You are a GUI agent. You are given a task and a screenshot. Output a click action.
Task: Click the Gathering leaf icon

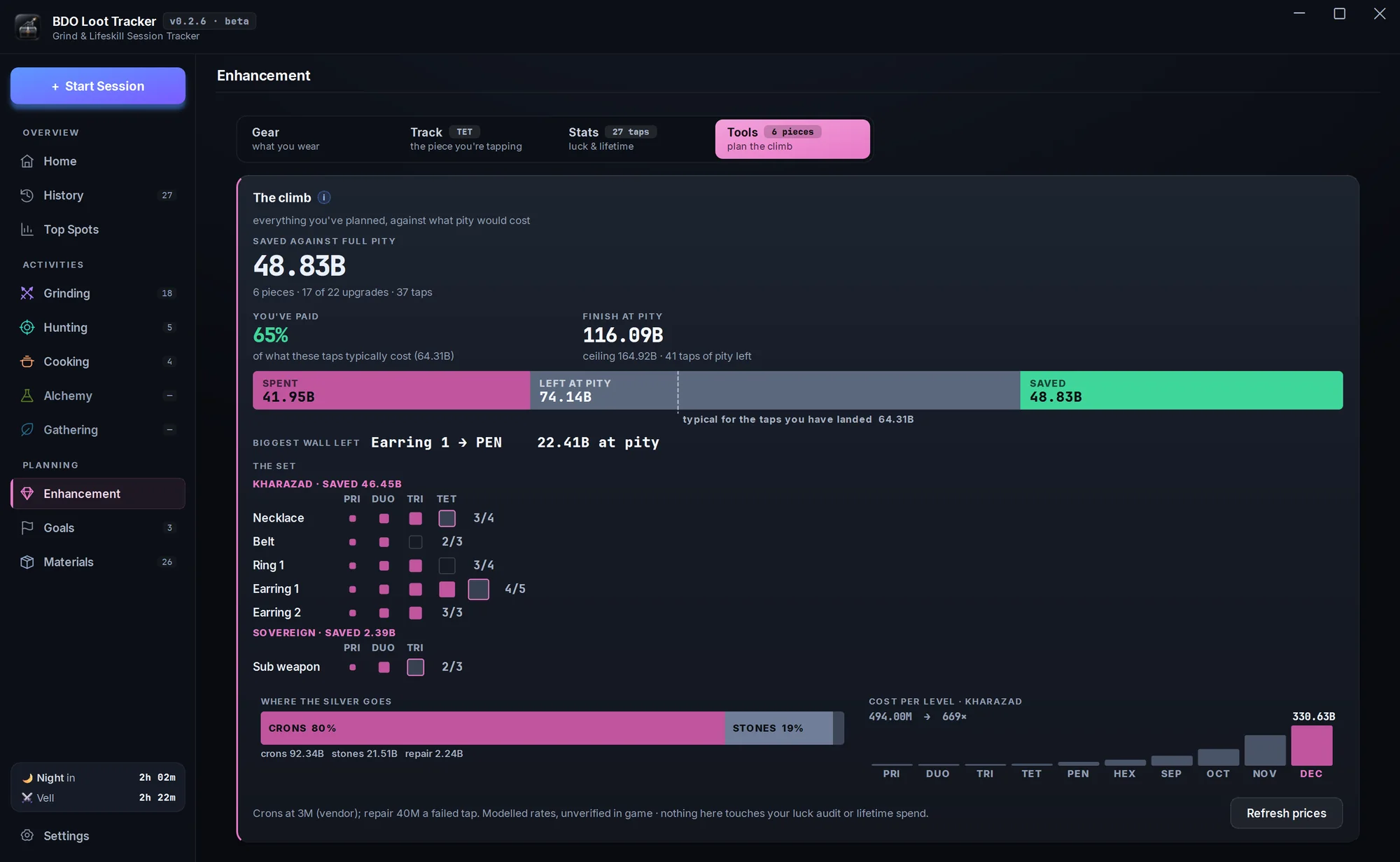pos(27,430)
